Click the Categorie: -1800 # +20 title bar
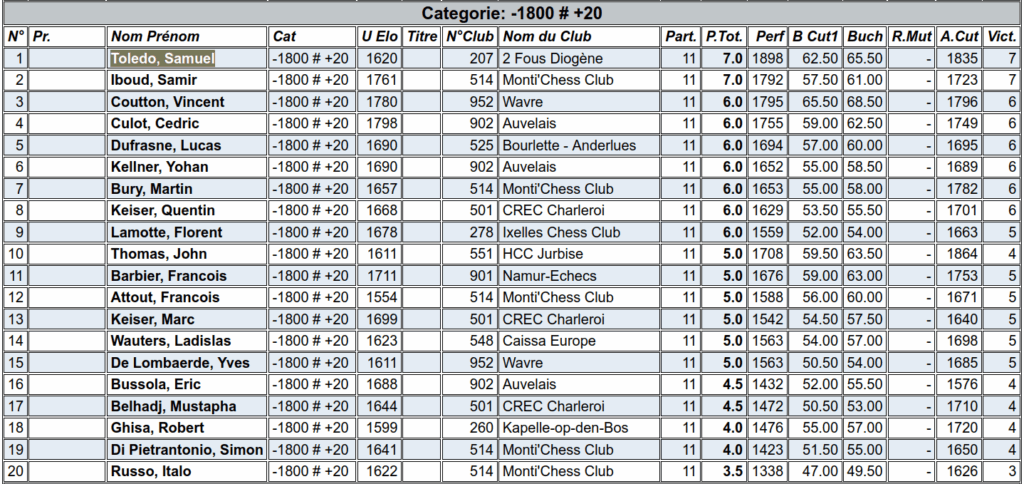 pyautogui.click(x=512, y=13)
